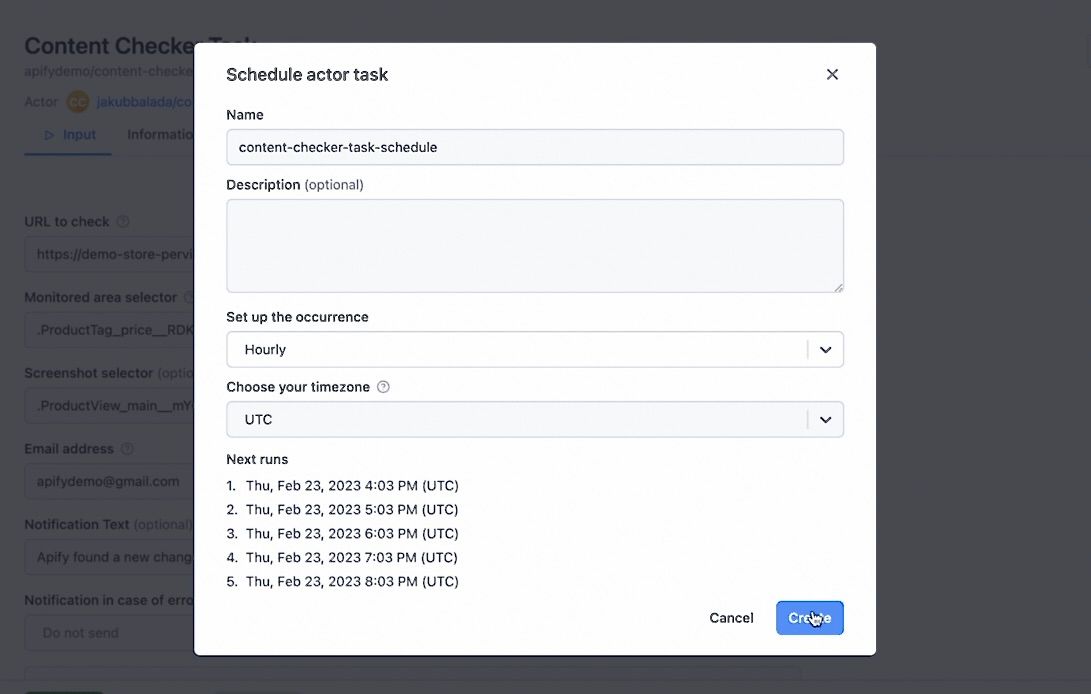Click the help icon near "Email address"
Screen dimensions: 1091x694
point(127,448)
